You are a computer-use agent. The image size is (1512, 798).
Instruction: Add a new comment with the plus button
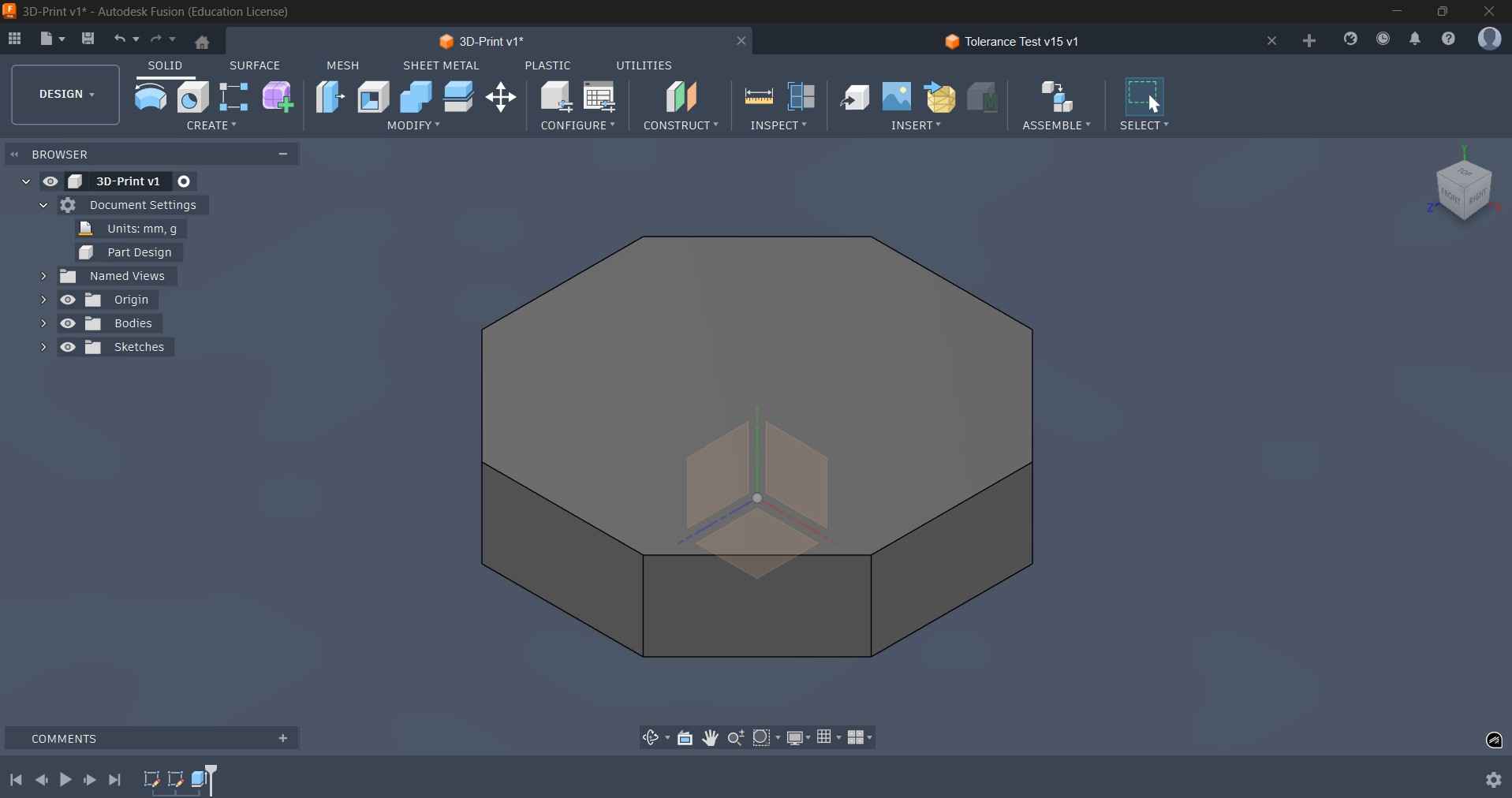point(283,738)
